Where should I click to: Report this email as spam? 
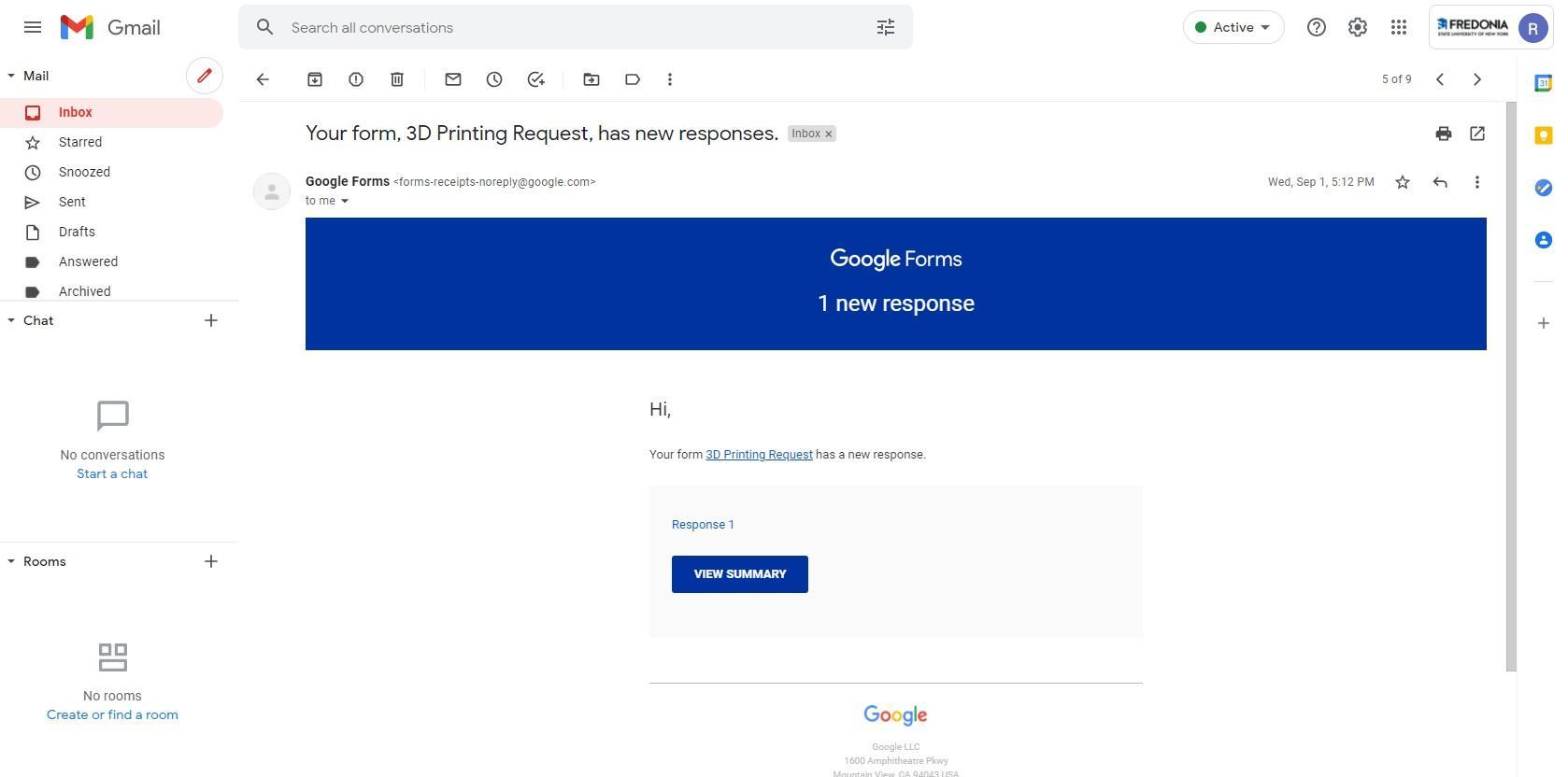point(356,79)
